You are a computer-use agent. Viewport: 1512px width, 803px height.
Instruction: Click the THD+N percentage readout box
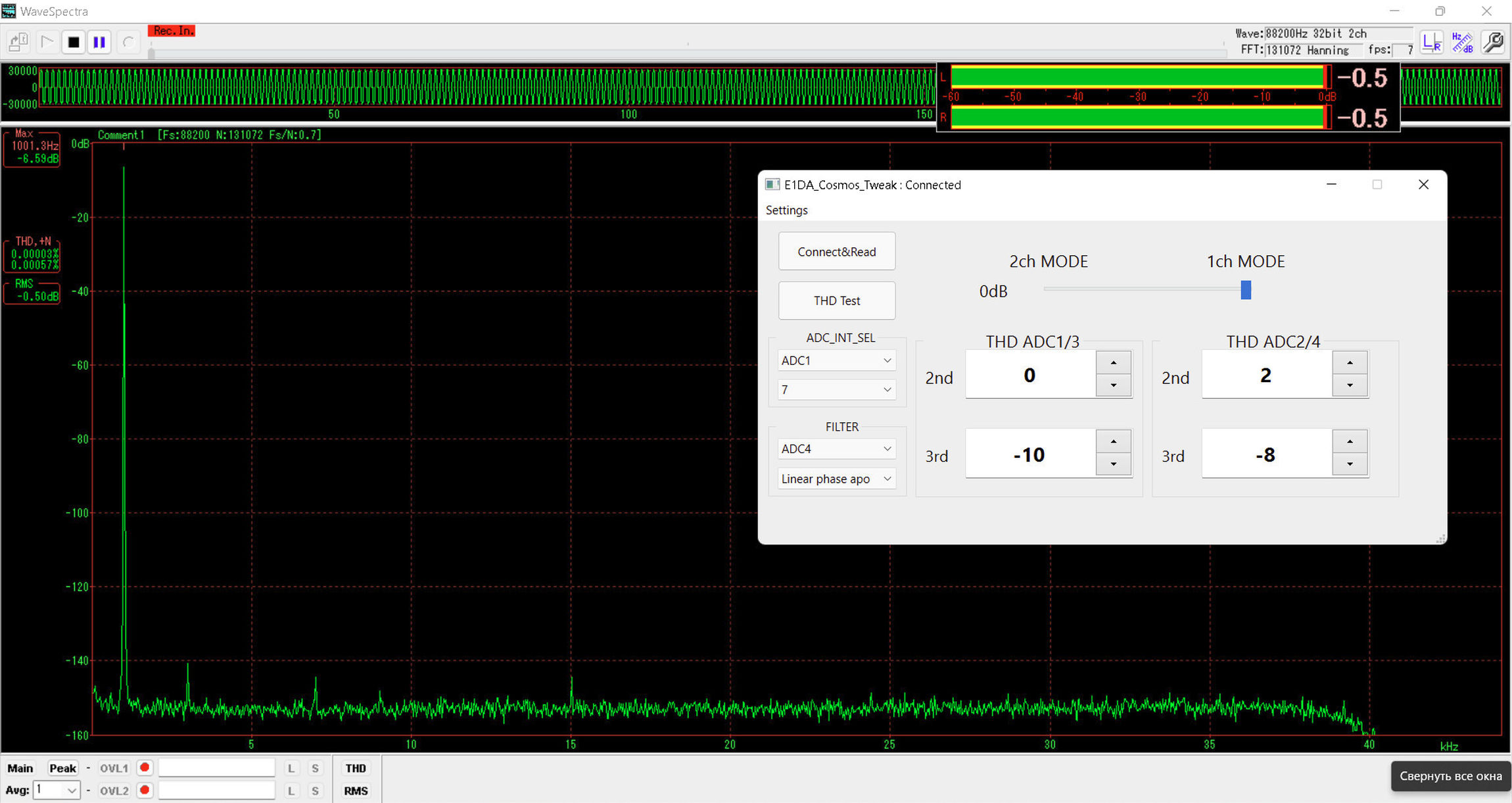[x=32, y=254]
